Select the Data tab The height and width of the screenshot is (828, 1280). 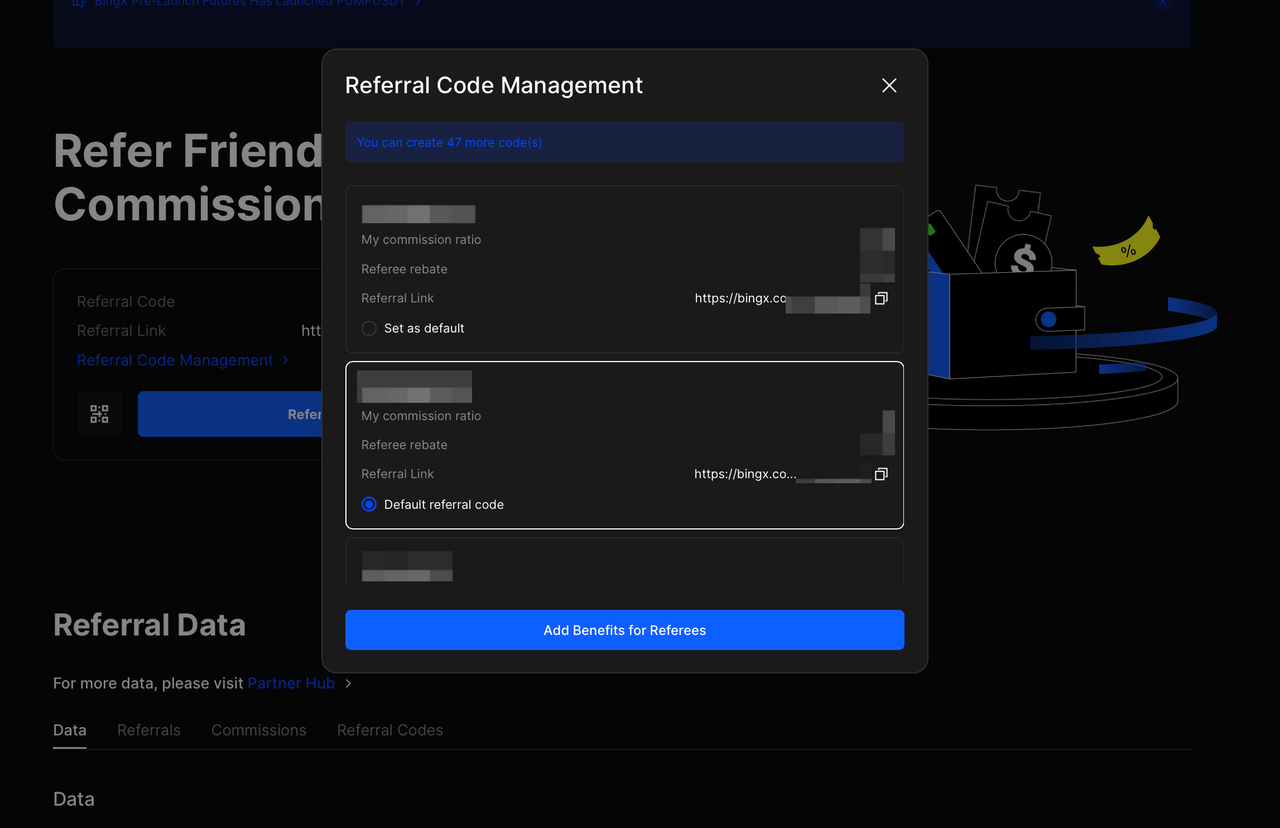tap(70, 730)
